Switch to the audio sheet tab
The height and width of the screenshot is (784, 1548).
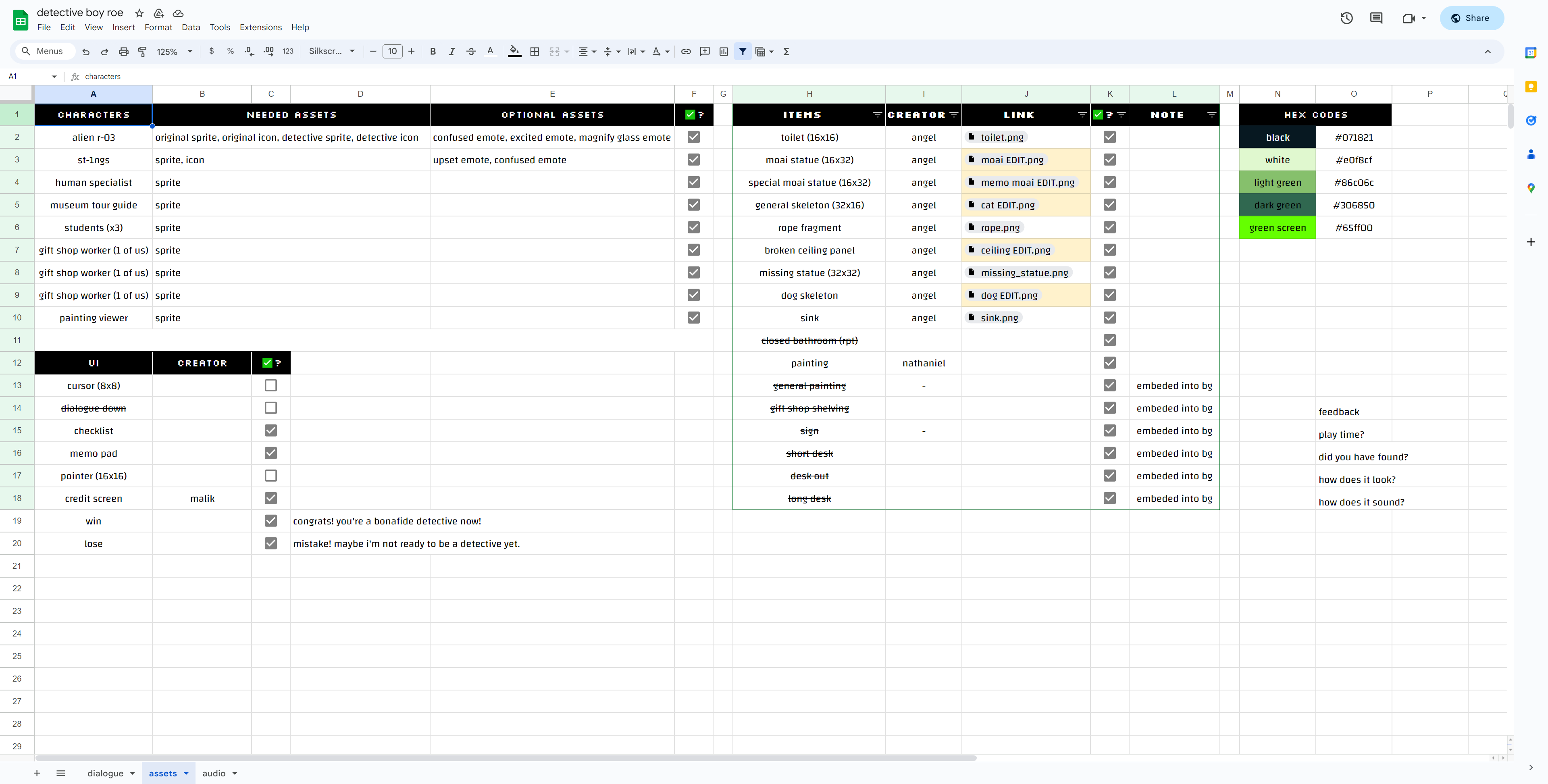click(214, 773)
